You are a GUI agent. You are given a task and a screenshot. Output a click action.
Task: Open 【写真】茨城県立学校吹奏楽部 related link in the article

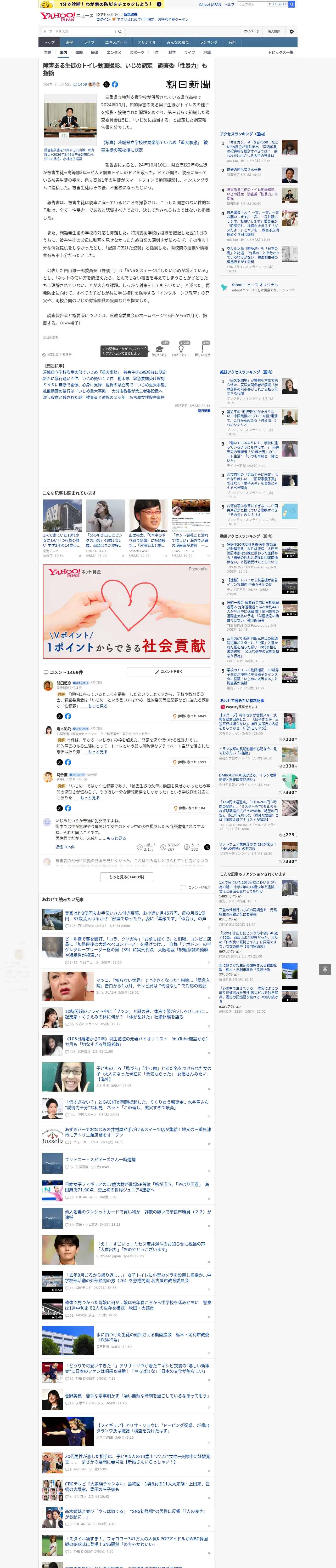154,146
